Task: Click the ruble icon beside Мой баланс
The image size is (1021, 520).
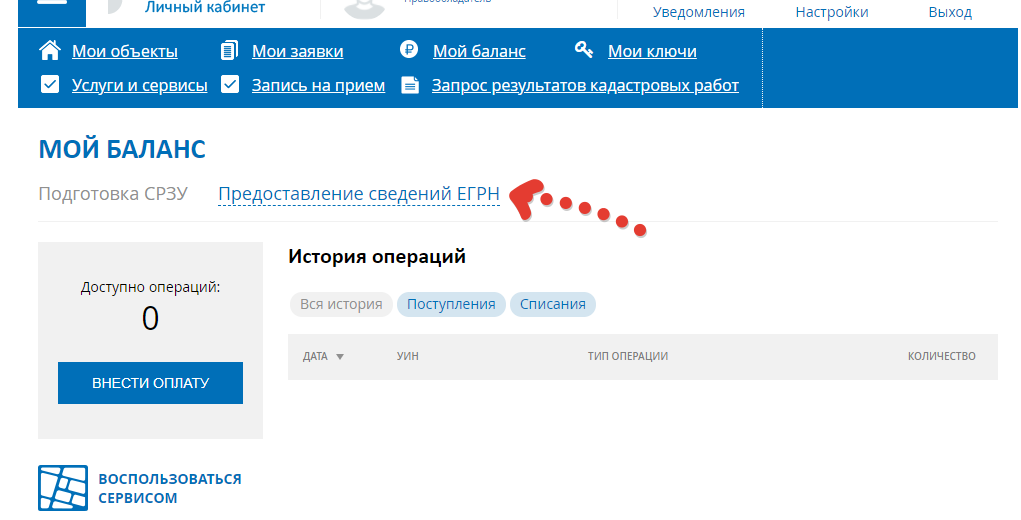Action: (409, 49)
